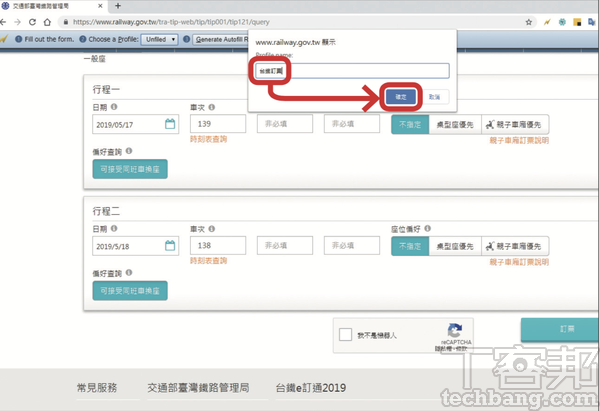Show info icon beside 行程二 偏好查詢 label
The width and height of the screenshot is (600, 411).
129,272
